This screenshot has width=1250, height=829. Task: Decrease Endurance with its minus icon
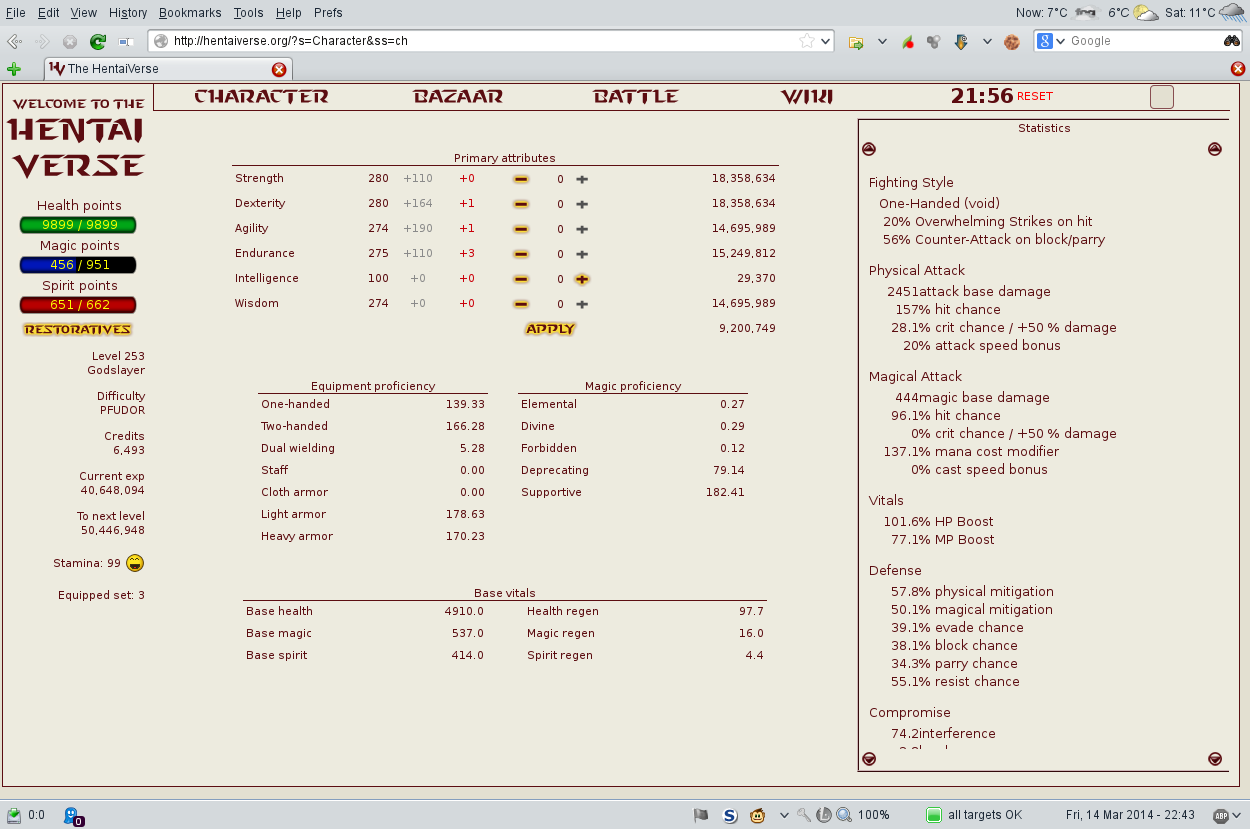tap(521, 254)
